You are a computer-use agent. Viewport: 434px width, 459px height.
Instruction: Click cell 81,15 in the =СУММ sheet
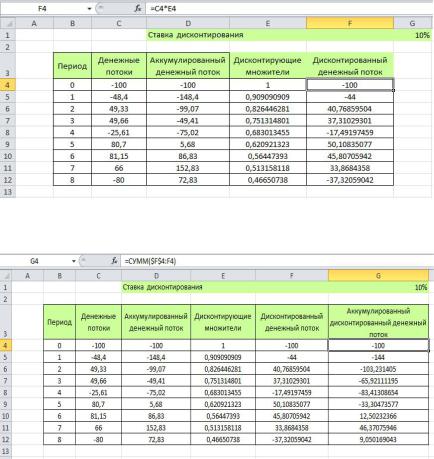click(98, 416)
